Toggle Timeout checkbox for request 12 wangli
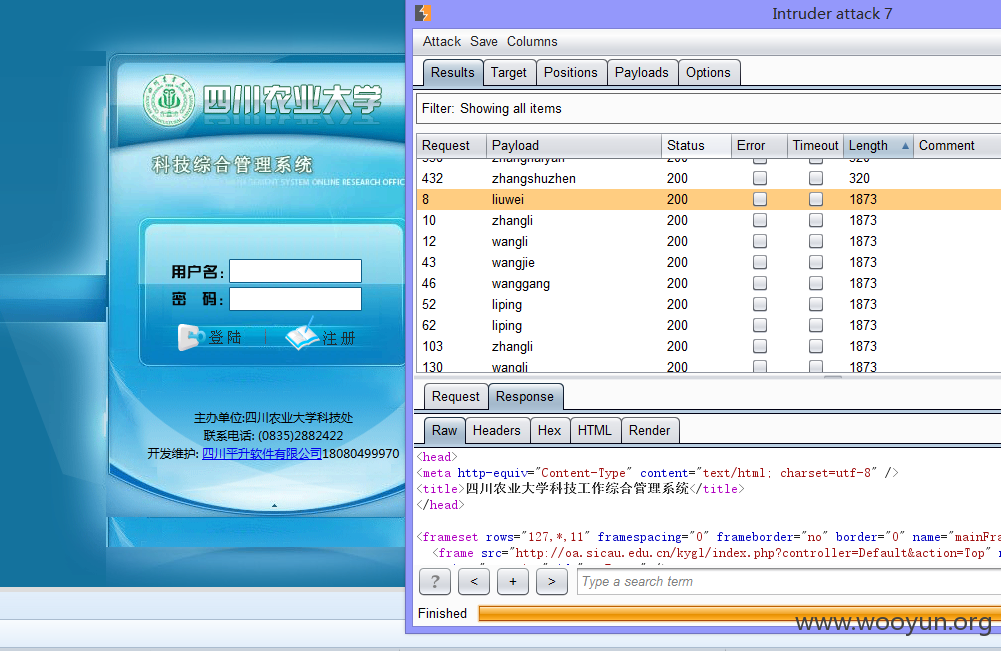 tap(816, 241)
